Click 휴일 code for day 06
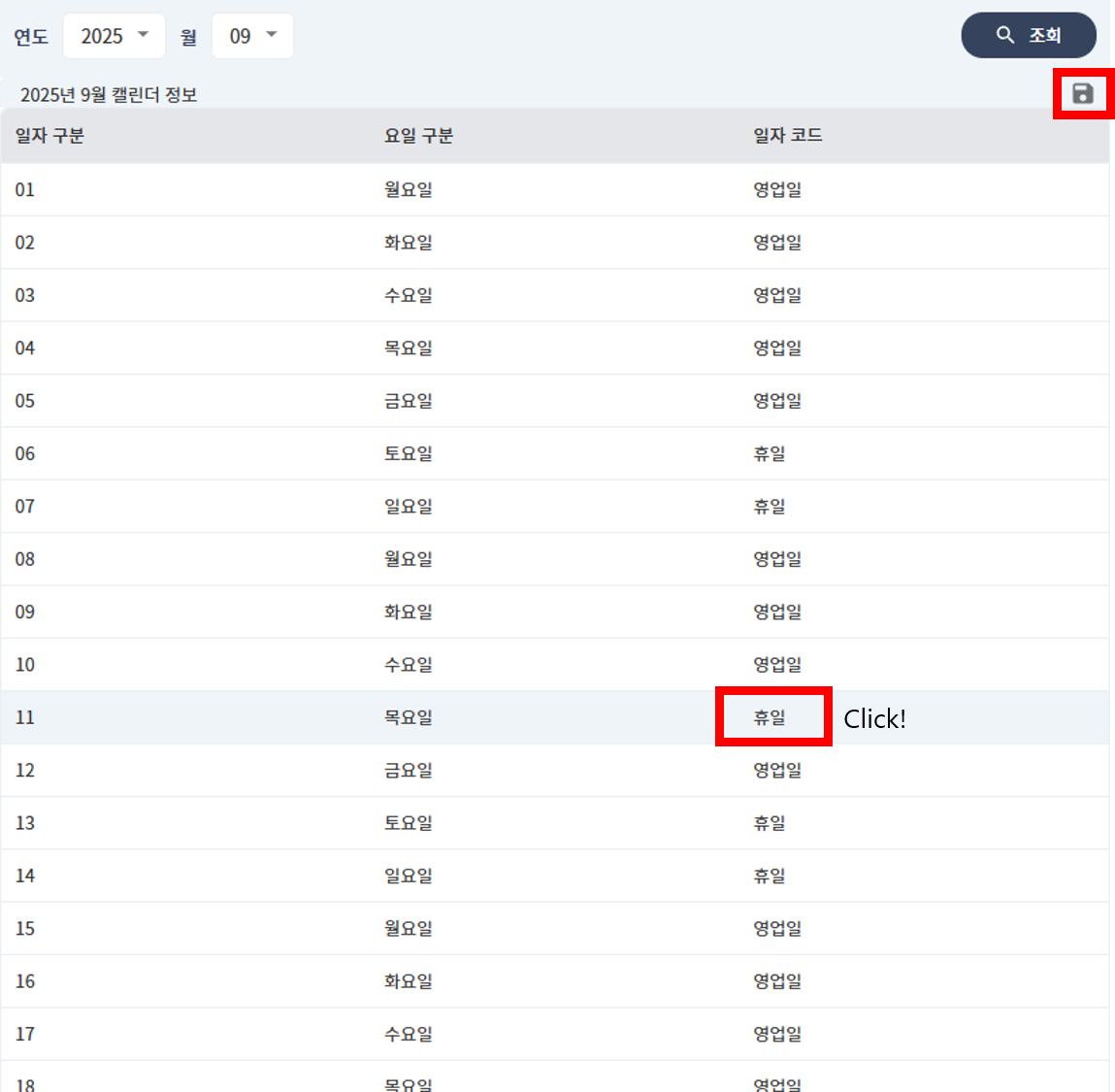Viewport: 1115px width, 1092px height. click(770, 453)
